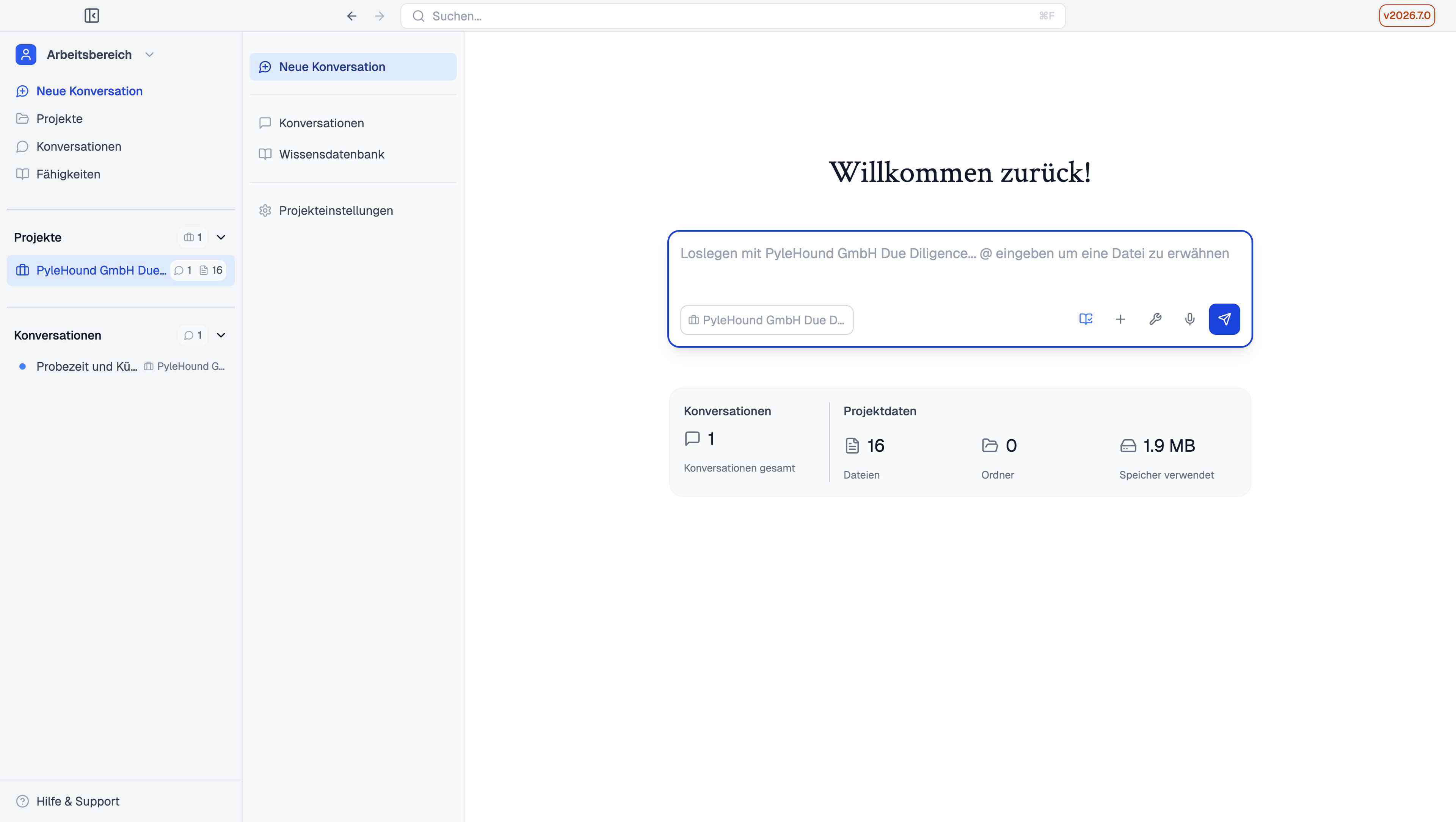The image size is (1456, 822).
Task: Click the 16 Dateien statistic
Action: tap(875, 446)
